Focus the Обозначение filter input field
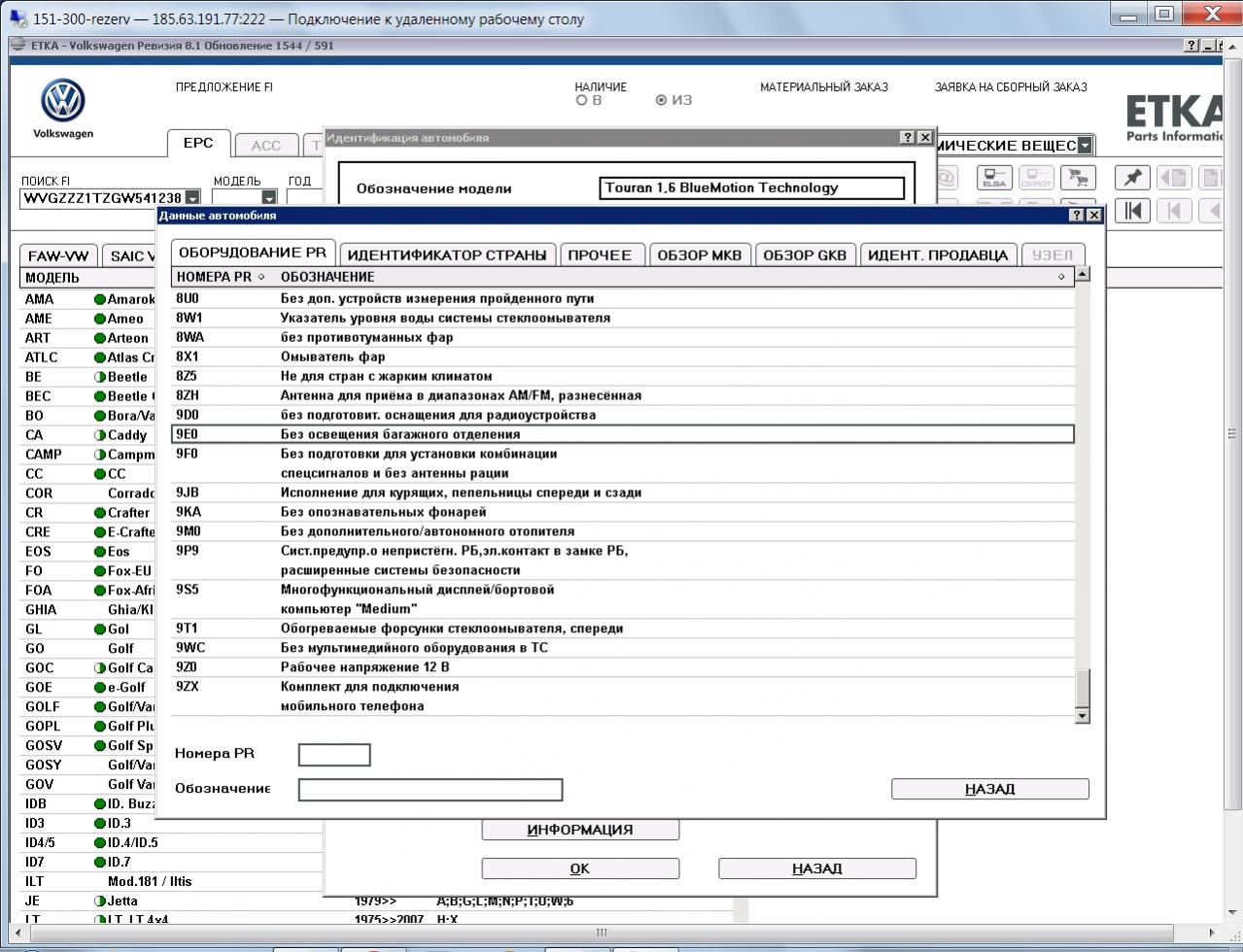Screen dimensions: 1243x952 [x=431, y=790]
